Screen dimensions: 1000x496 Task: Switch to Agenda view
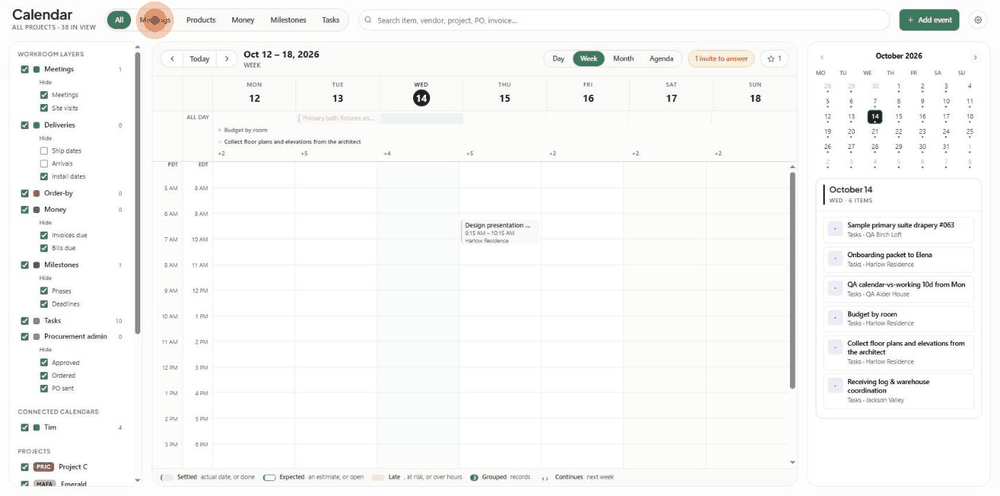coord(661,59)
